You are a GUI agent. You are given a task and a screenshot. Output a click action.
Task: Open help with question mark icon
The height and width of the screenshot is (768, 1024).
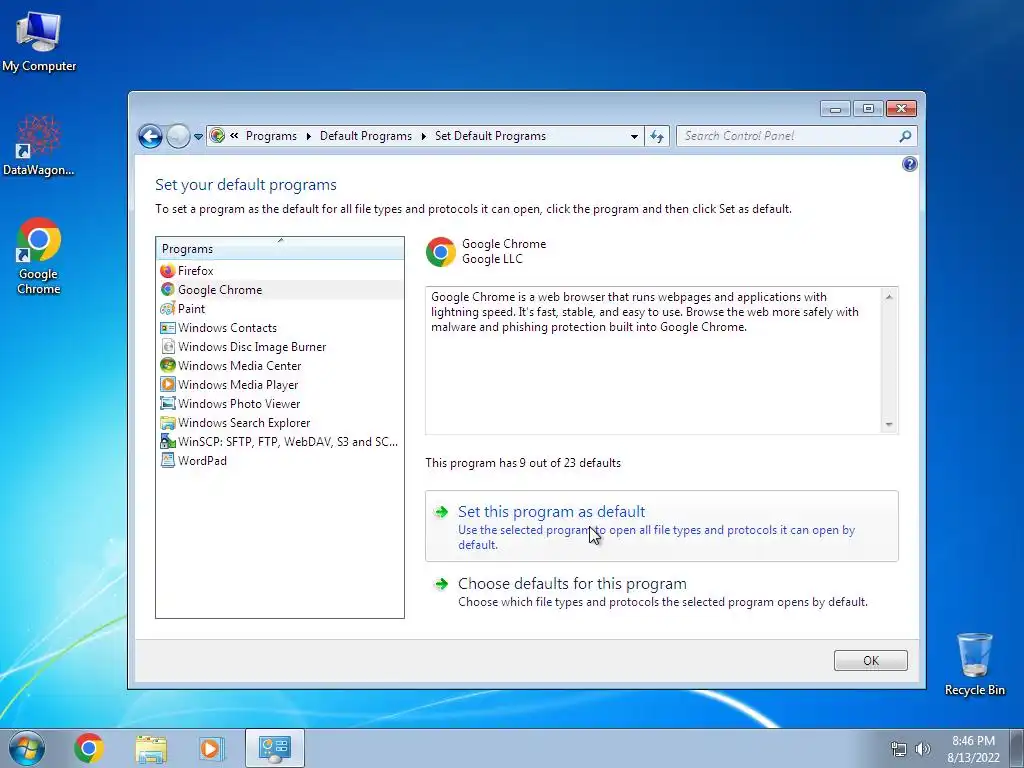pos(909,164)
